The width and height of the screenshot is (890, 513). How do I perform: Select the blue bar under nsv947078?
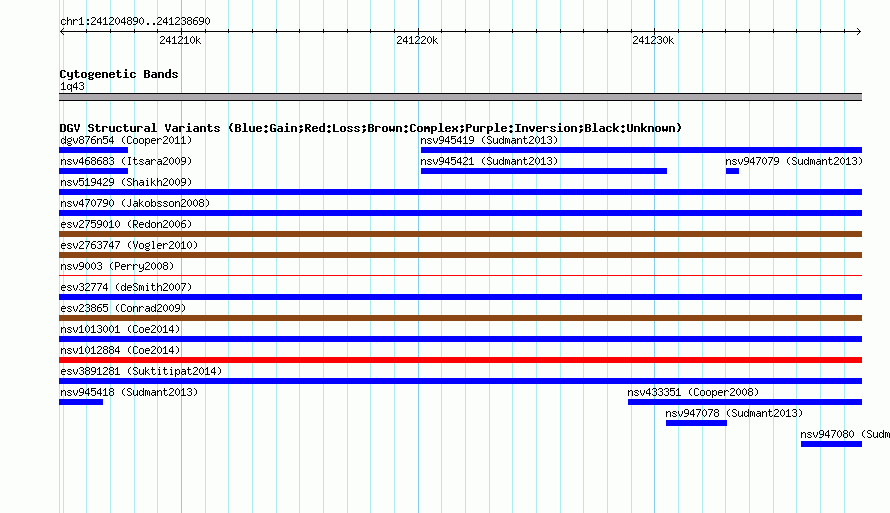point(696,423)
